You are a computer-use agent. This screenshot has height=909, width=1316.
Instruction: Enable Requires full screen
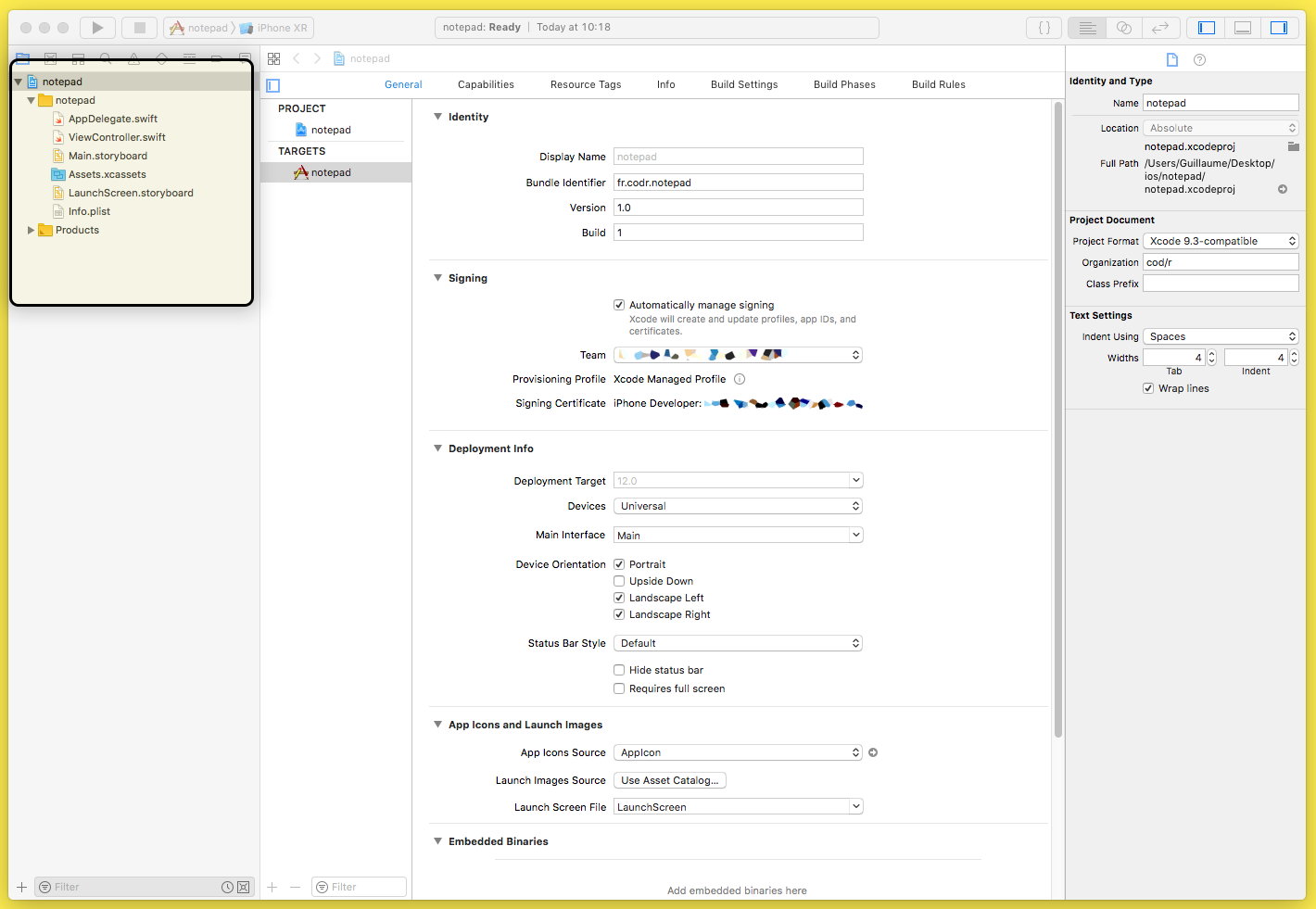pyautogui.click(x=619, y=688)
